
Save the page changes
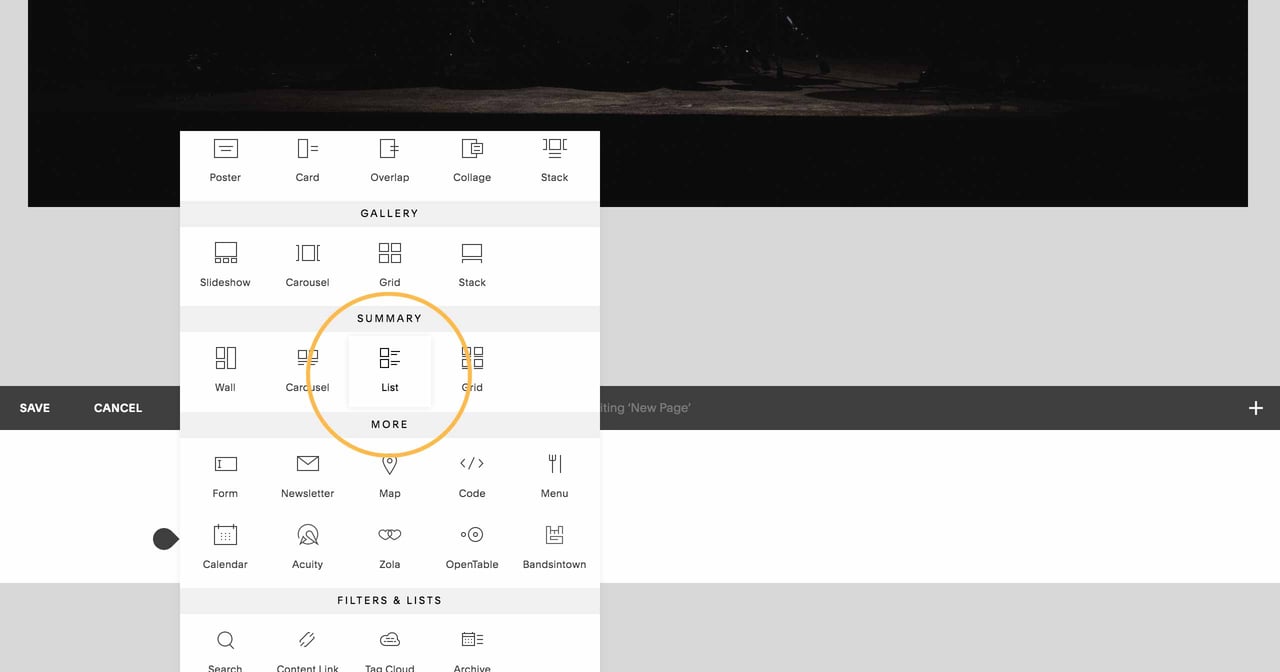[34, 408]
